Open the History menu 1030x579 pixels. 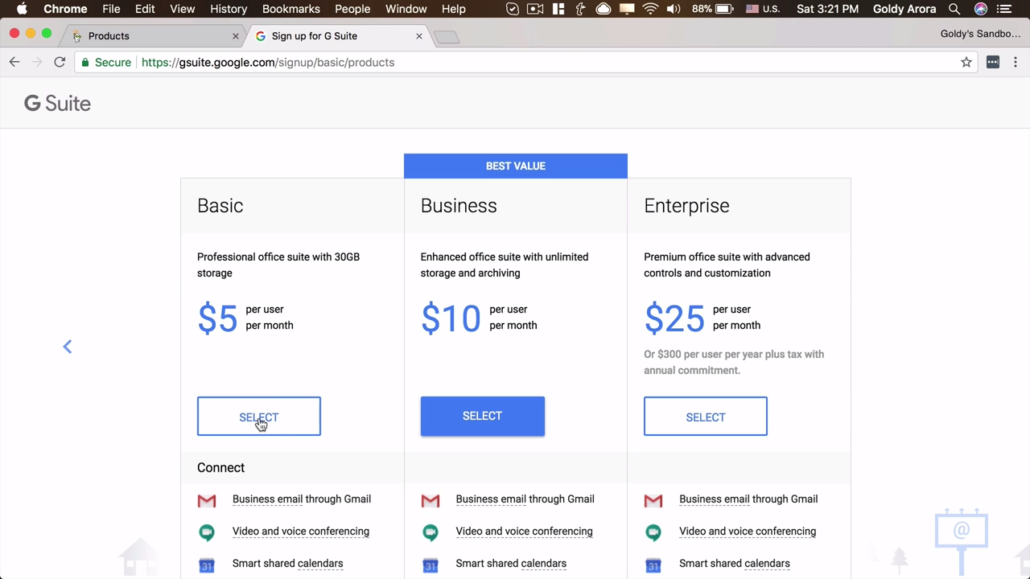pos(229,9)
